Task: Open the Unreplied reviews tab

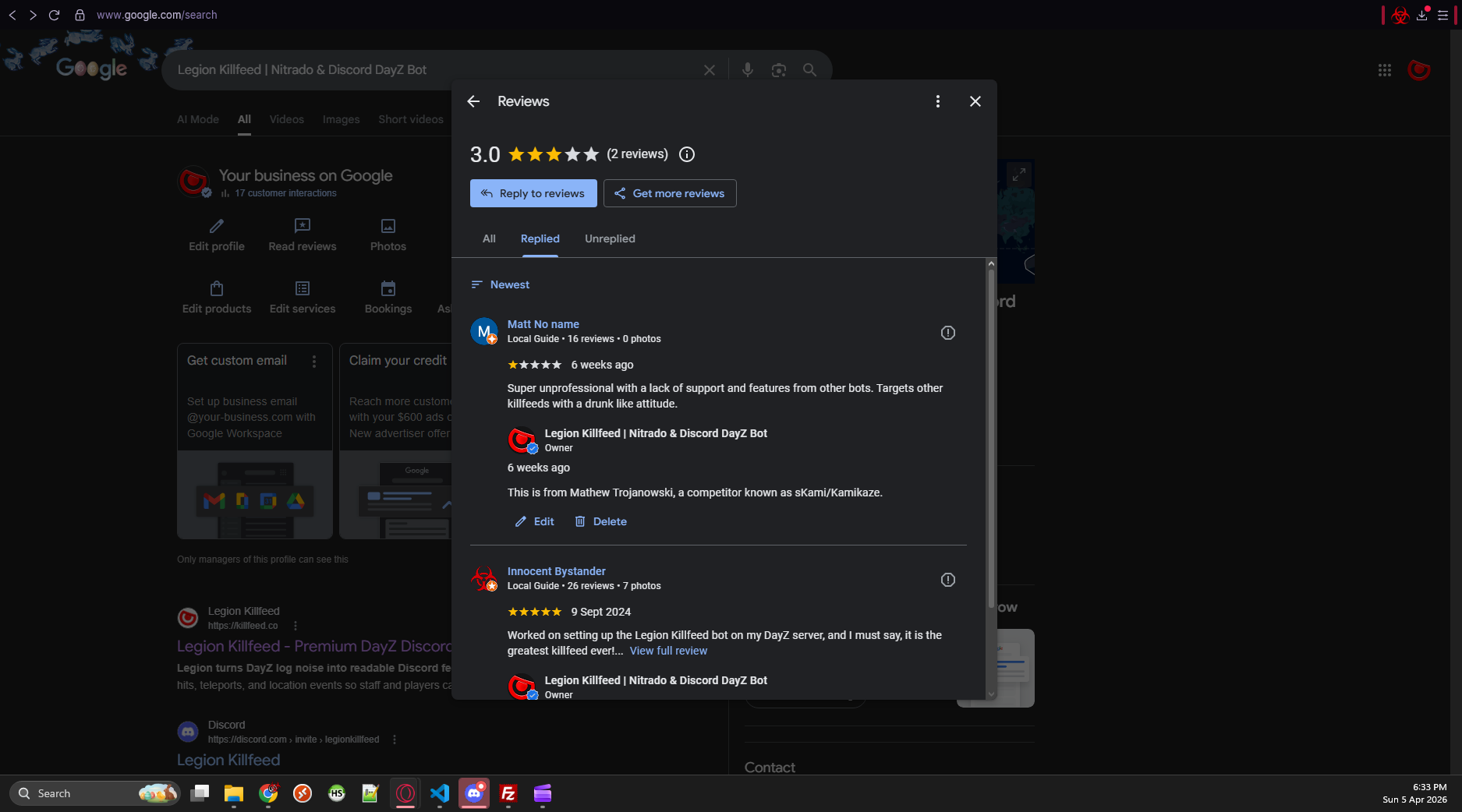Action: point(610,238)
